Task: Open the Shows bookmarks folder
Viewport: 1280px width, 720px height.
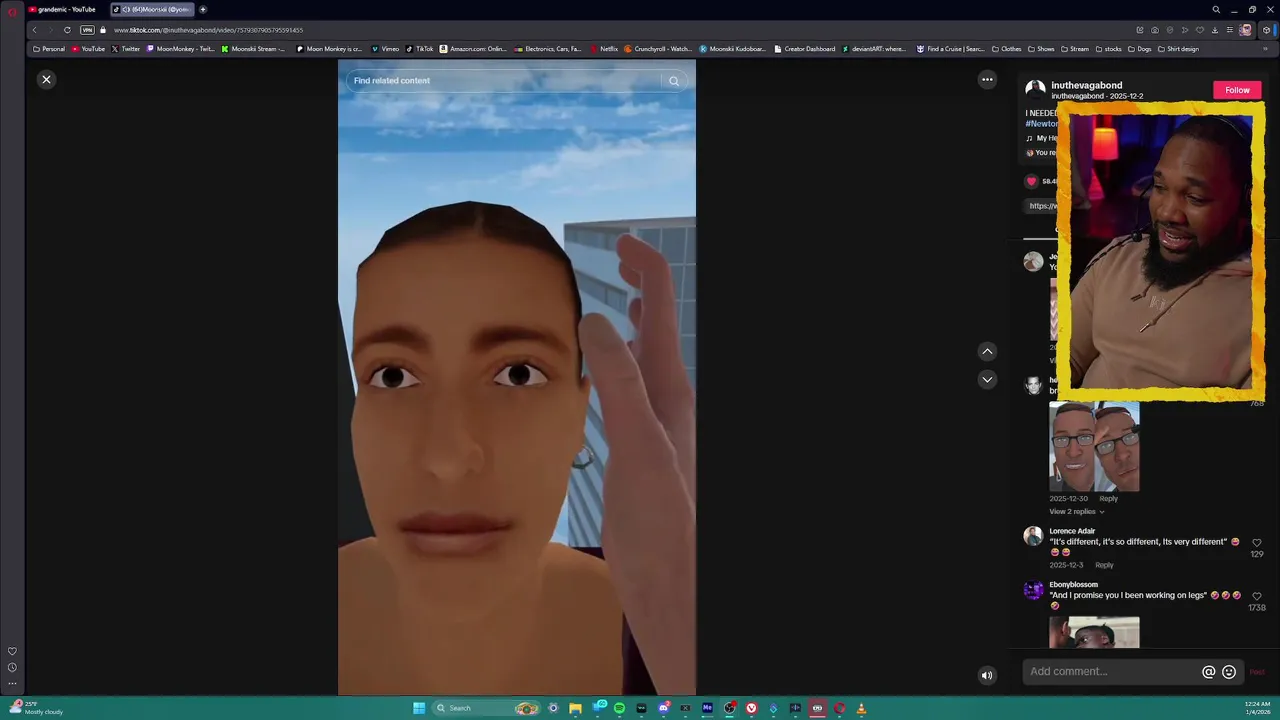Action: point(1041,49)
